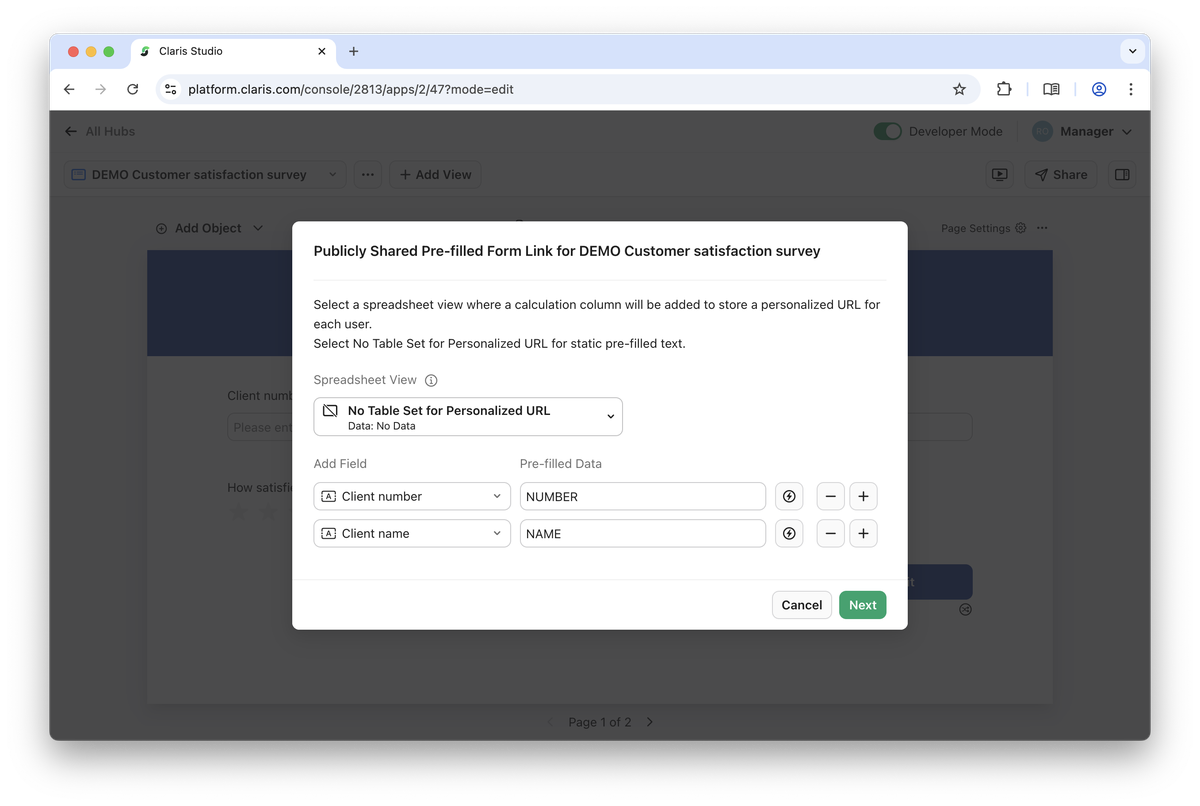Click the Cancel button
Screen dimensions: 1200x806
802,605
